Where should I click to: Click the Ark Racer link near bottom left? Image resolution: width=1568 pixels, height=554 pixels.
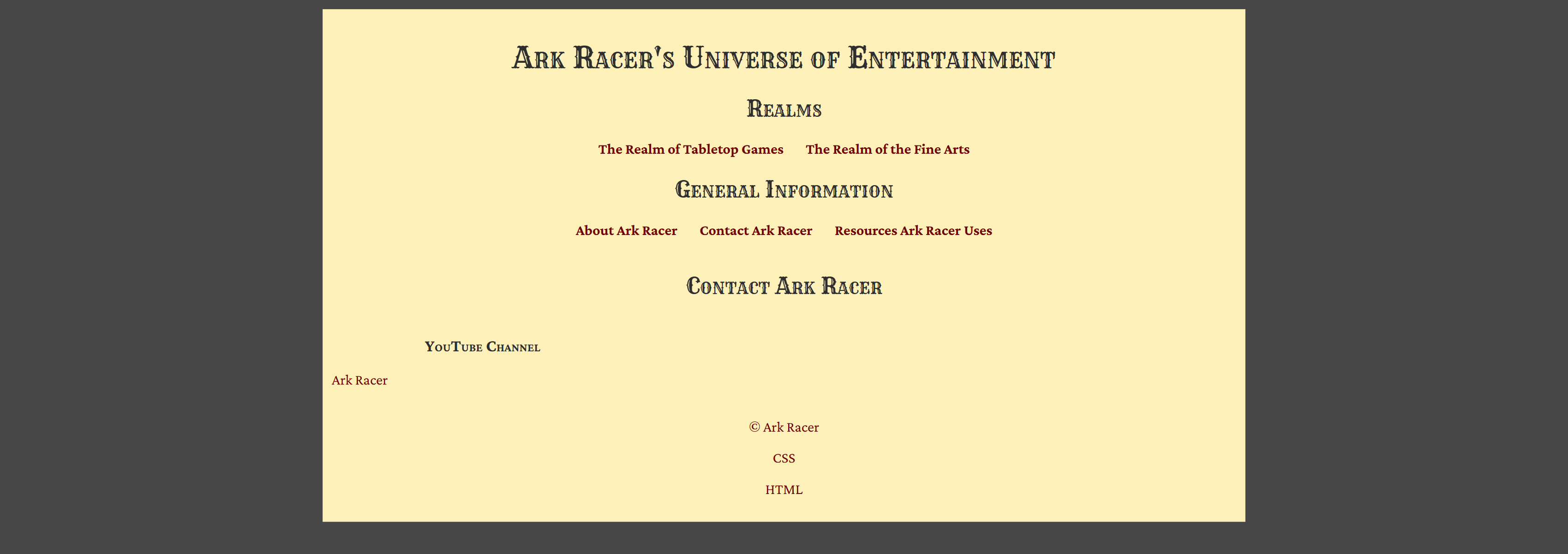[359, 380]
